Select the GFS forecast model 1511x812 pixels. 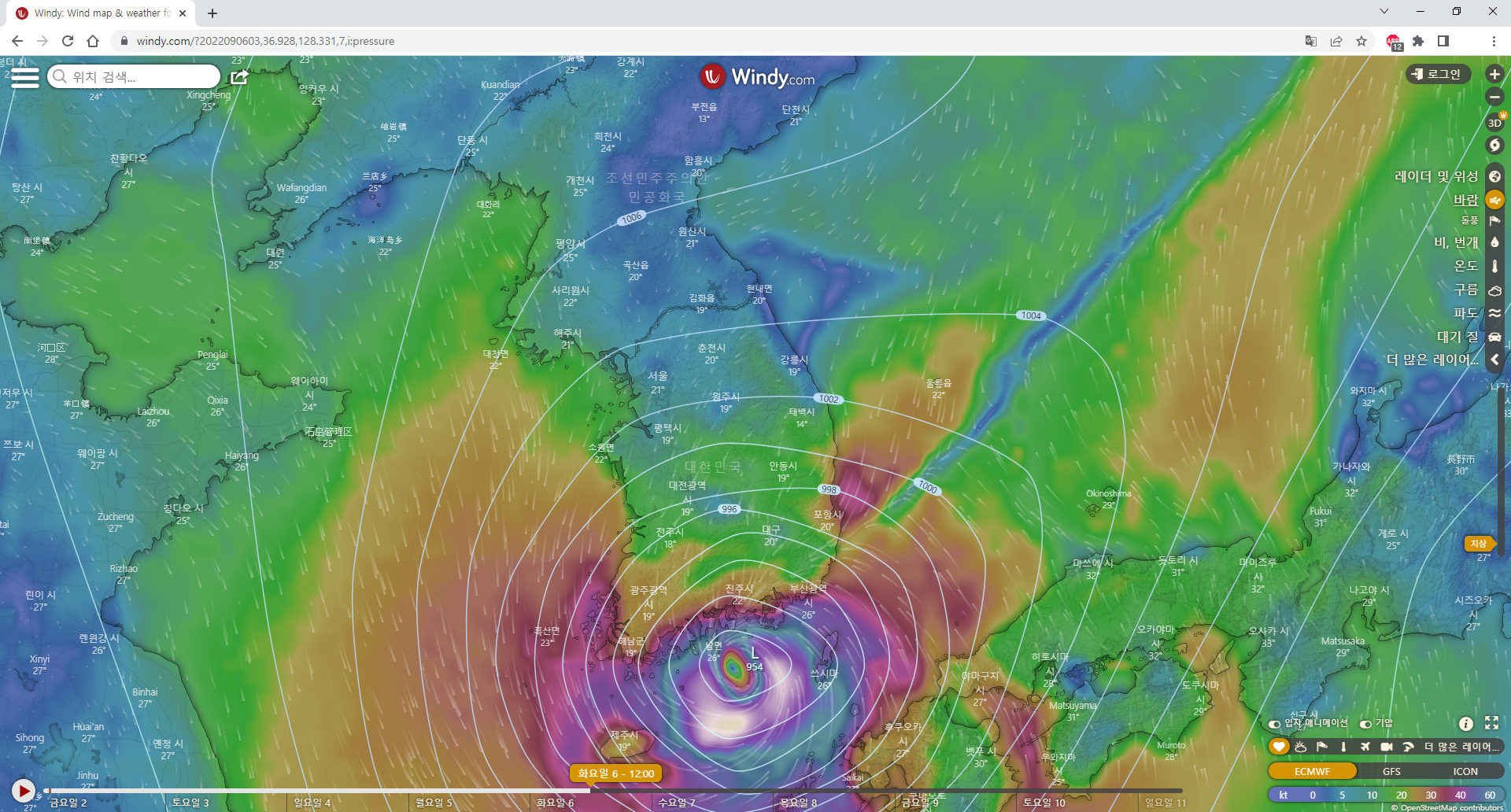(1391, 771)
